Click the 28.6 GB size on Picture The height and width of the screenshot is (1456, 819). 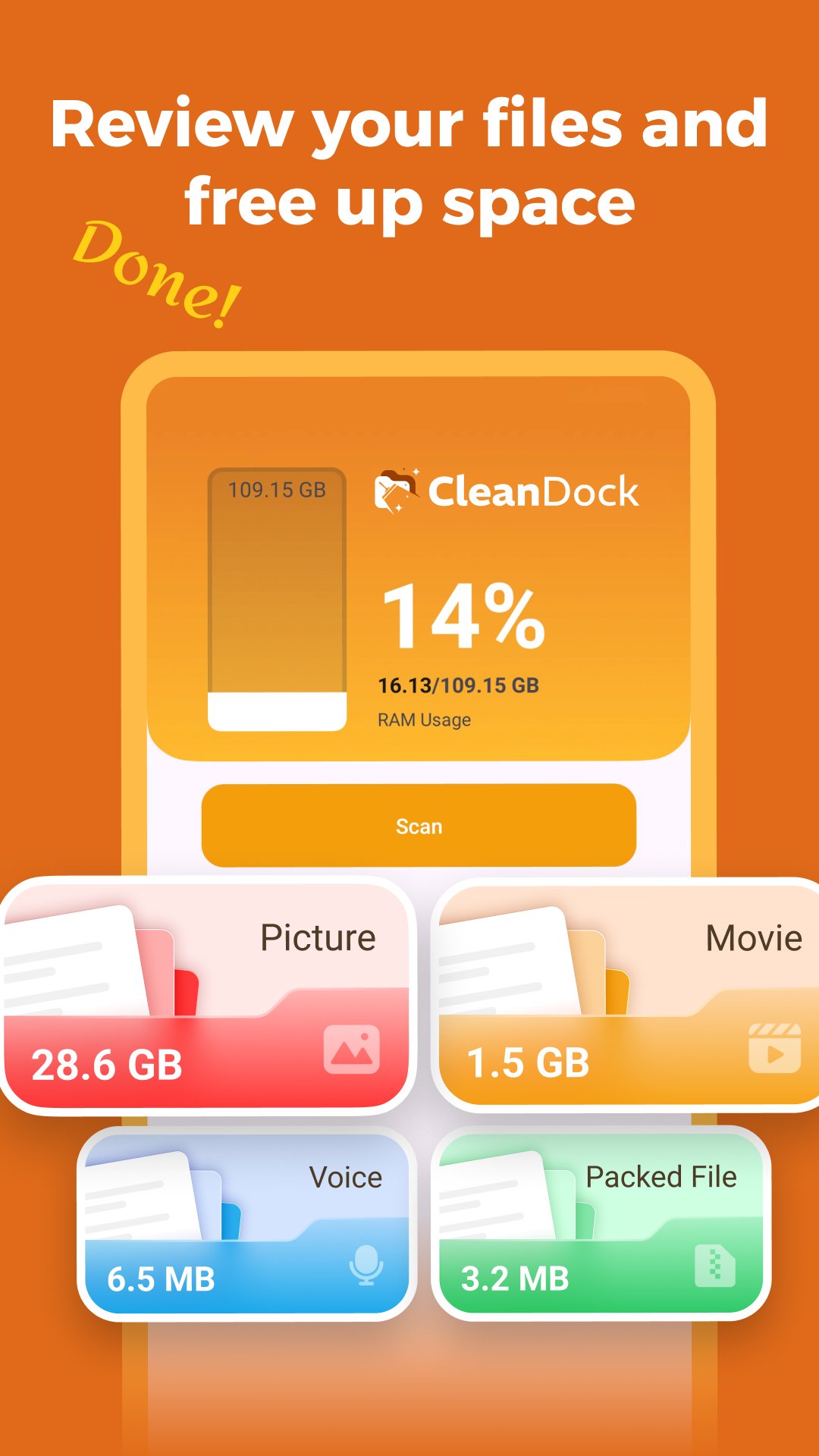click(107, 1065)
